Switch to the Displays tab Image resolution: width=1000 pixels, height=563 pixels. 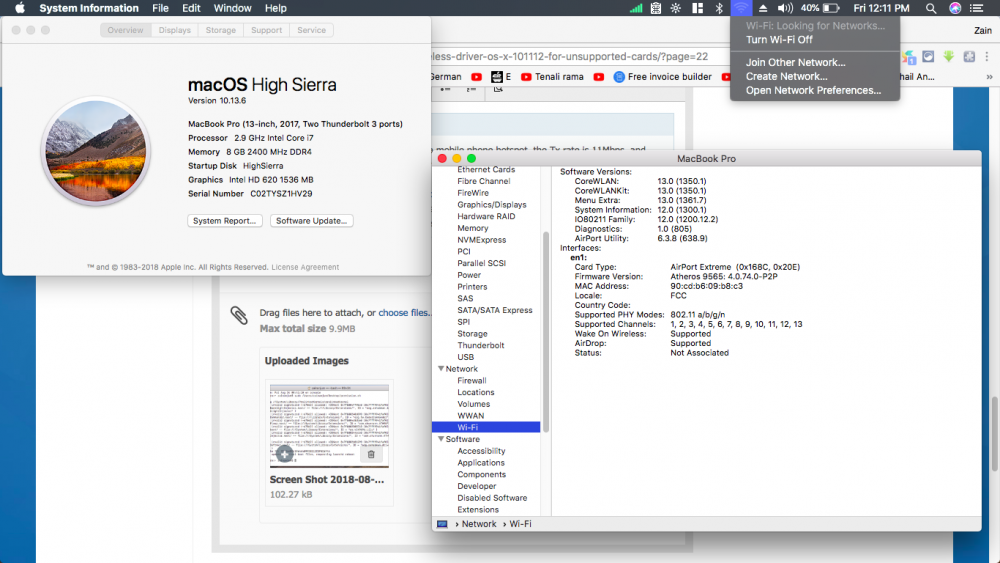point(175,30)
